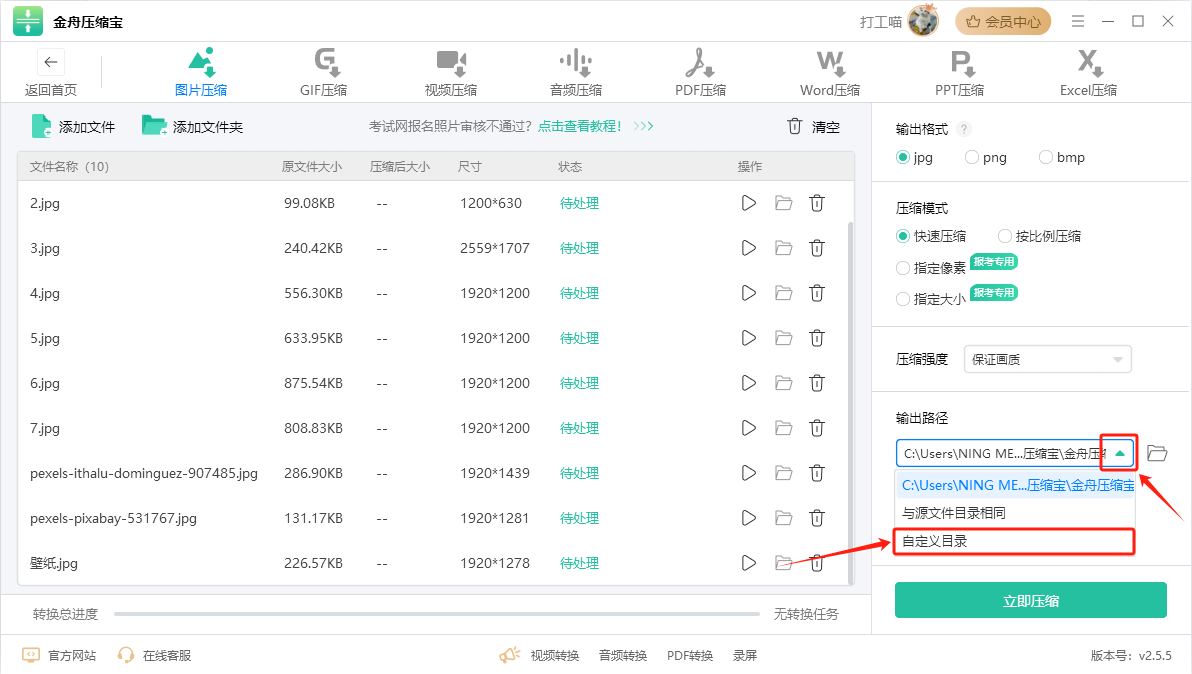1192x674 pixels.
Task: Open output folder for 2.jpg
Action: point(783,203)
